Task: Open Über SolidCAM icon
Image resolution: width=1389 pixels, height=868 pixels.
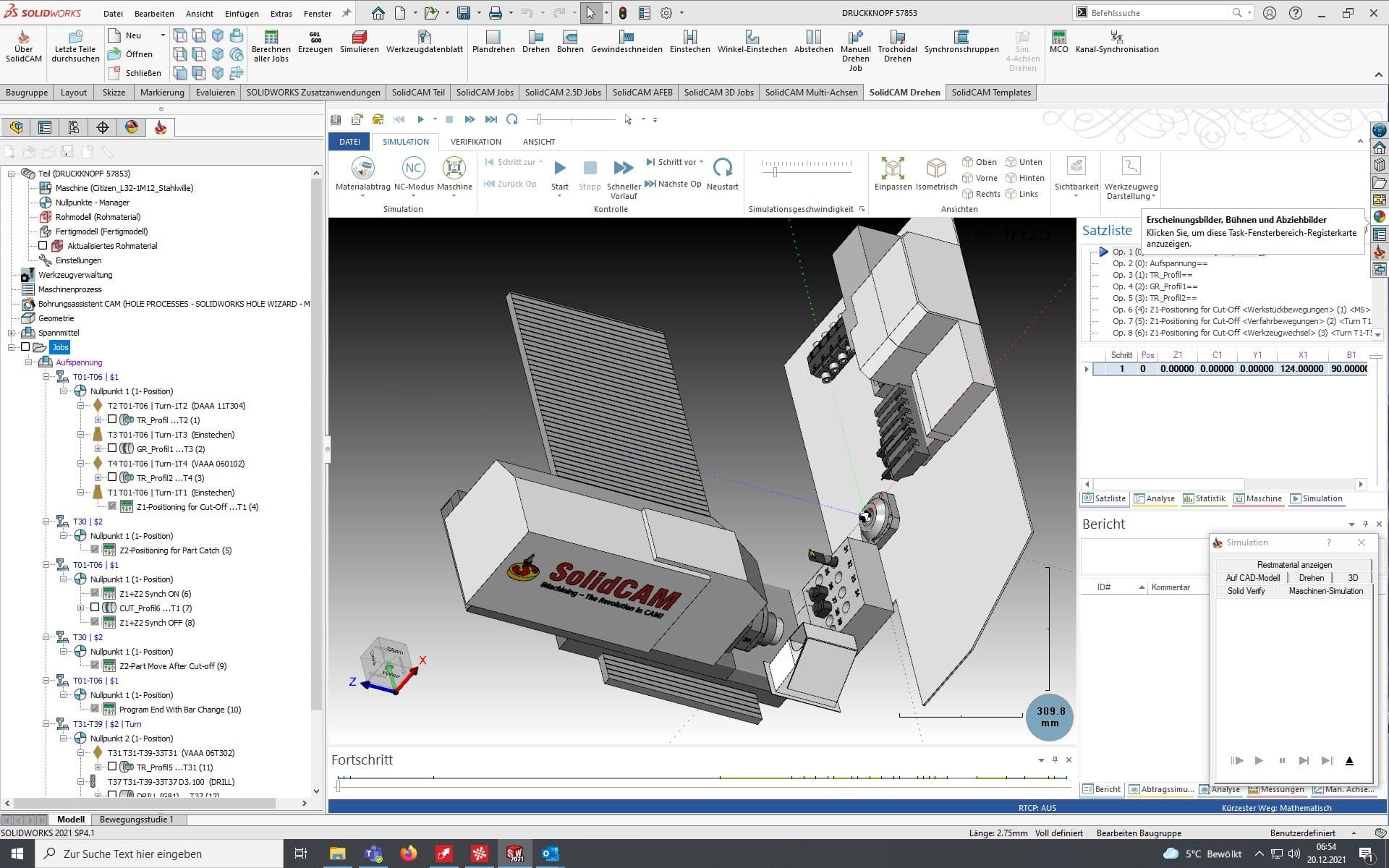Action: [x=24, y=46]
